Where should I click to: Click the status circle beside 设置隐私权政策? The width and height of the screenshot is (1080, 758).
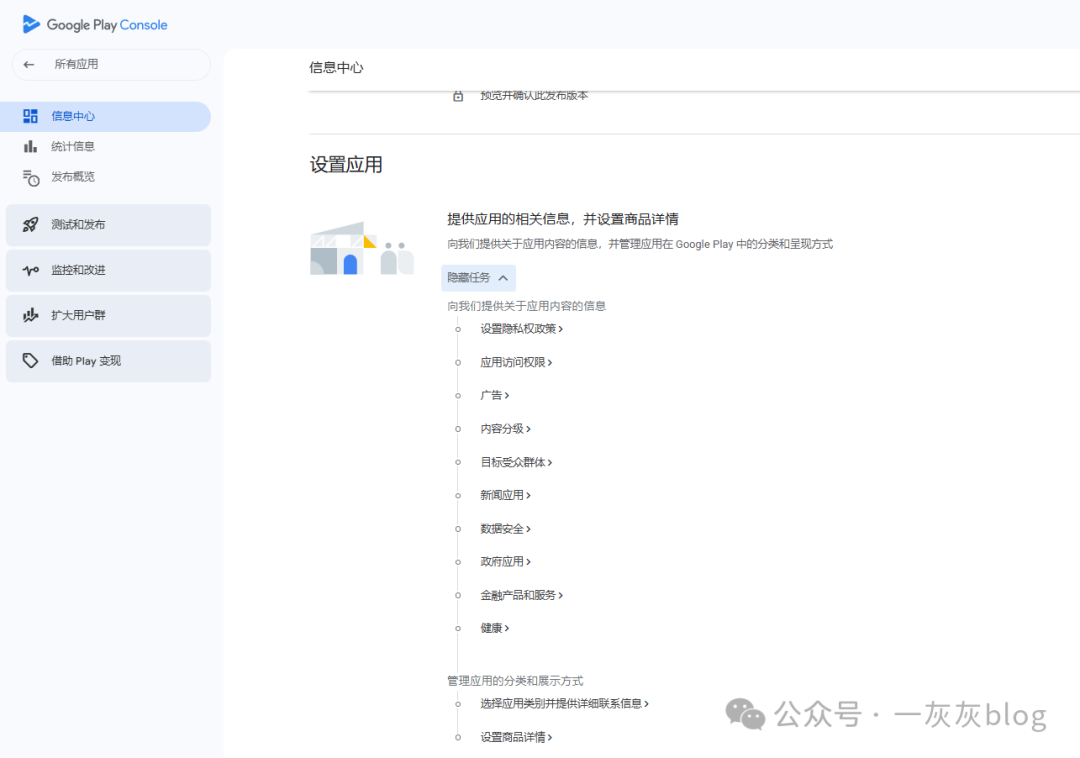pyautogui.click(x=458, y=328)
